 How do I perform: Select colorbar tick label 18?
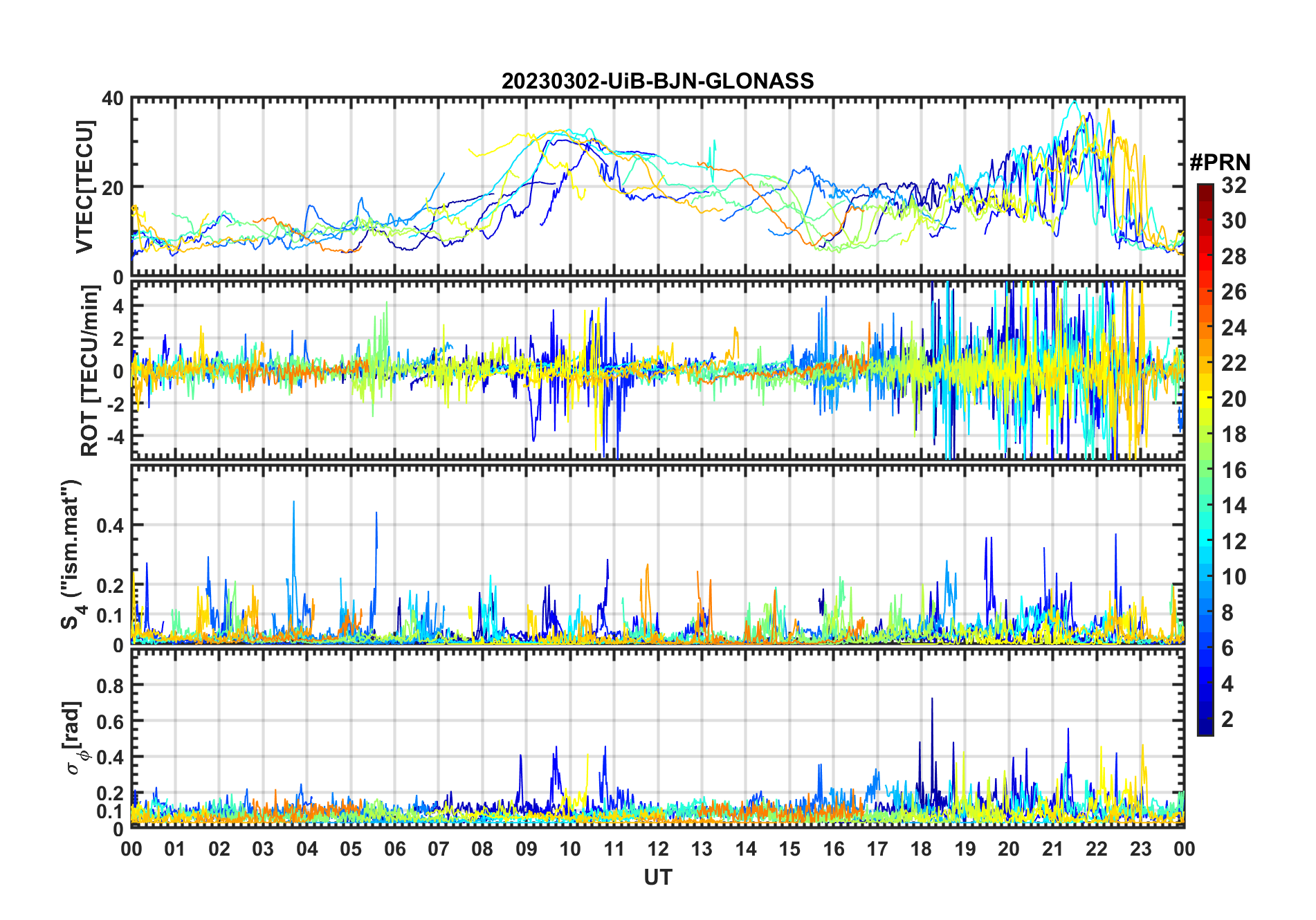[1234, 434]
